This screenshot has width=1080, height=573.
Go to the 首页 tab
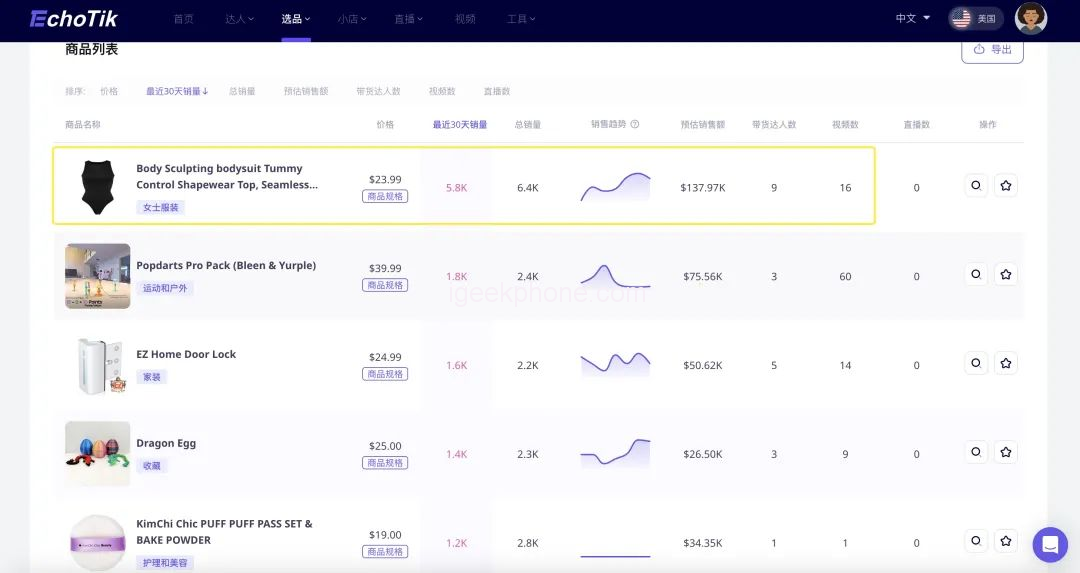click(x=184, y=19)
